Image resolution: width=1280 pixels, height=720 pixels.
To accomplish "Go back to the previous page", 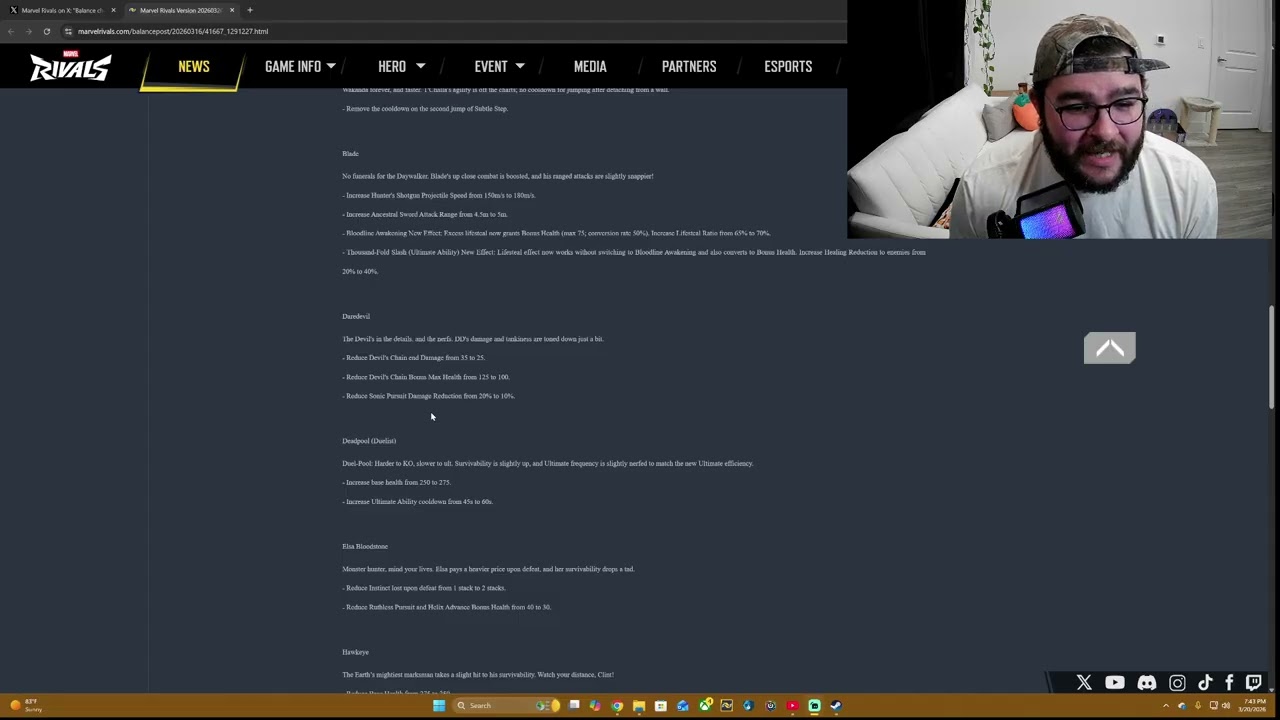I will click(11, 31).
